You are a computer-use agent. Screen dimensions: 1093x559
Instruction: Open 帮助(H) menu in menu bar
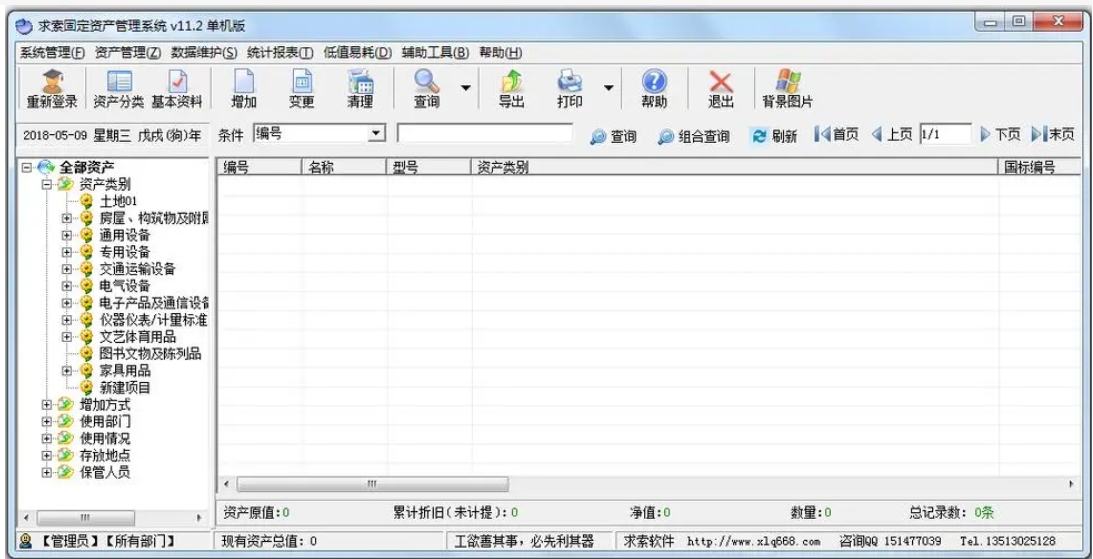click(x=500, y=53)
